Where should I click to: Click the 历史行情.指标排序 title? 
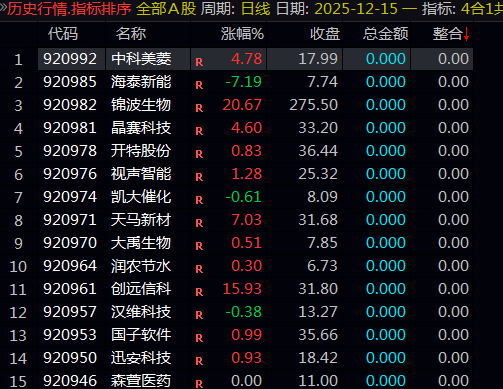tap(69, 9)
